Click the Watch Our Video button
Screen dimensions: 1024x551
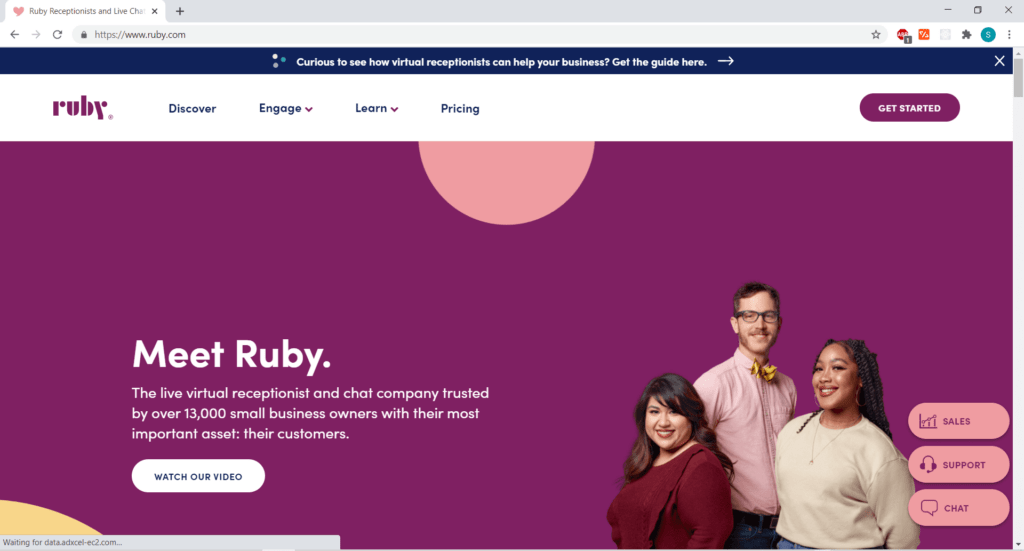(198, 476)
